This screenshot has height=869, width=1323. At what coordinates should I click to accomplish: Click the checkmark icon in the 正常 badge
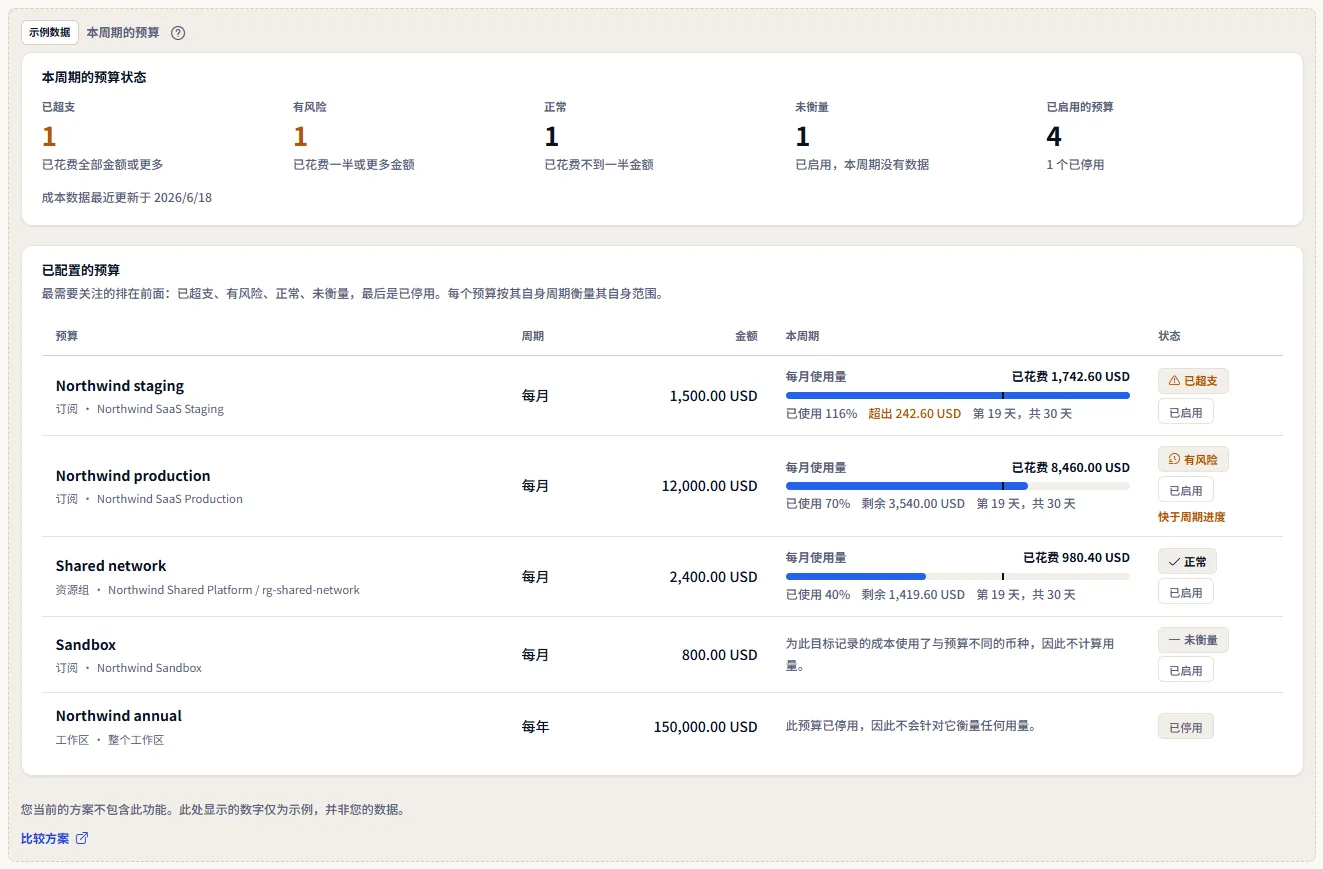coord(1174,562)
